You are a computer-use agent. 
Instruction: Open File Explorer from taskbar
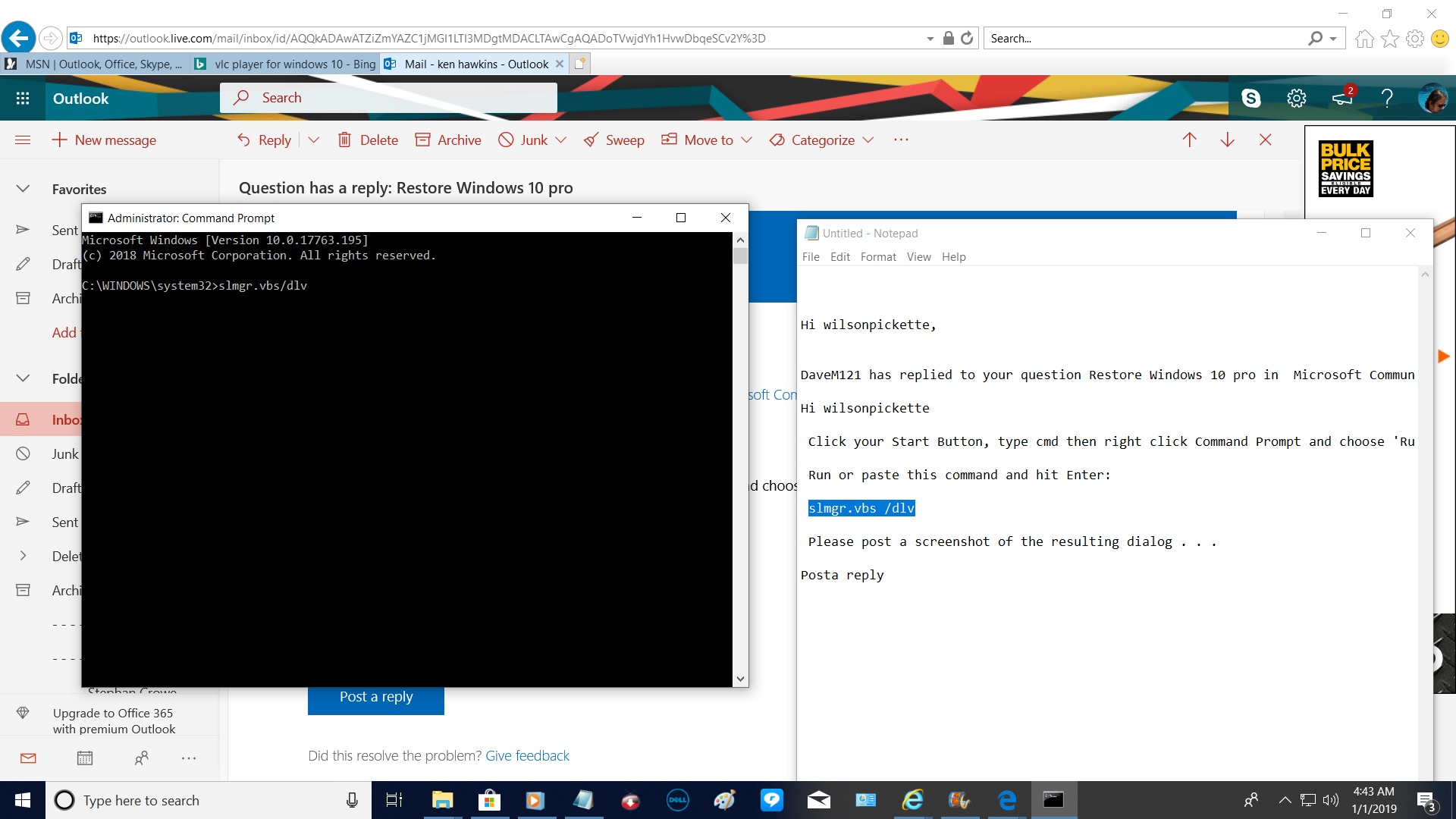click(x=442, y=800)
